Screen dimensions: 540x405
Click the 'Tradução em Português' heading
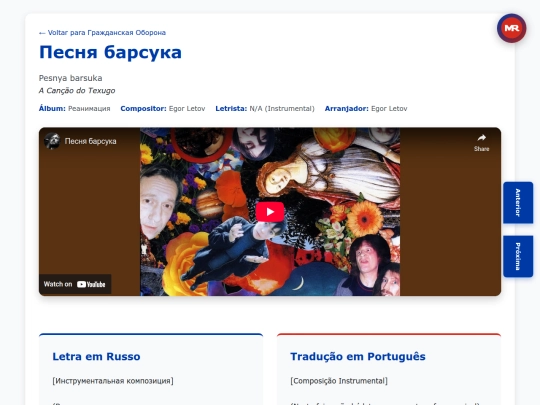(358, 356)
